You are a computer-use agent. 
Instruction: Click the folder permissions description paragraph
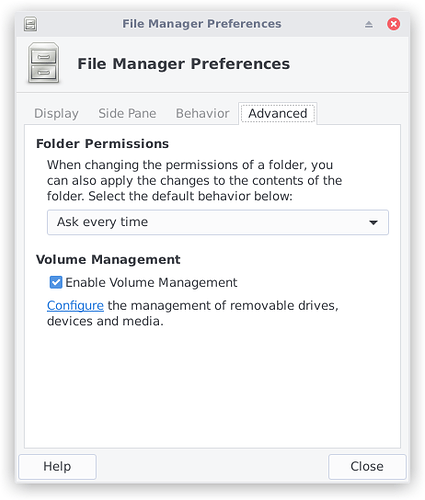coord(194,180)
